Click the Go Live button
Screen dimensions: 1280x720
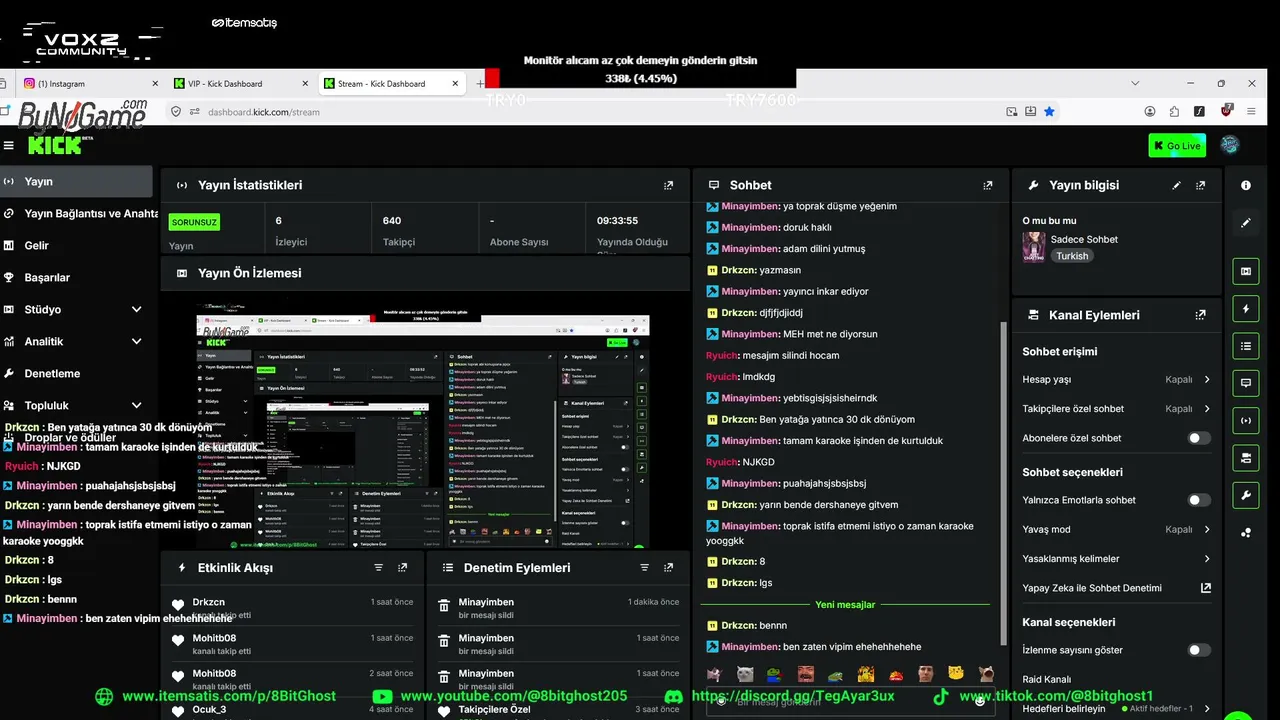(1177, 146)
